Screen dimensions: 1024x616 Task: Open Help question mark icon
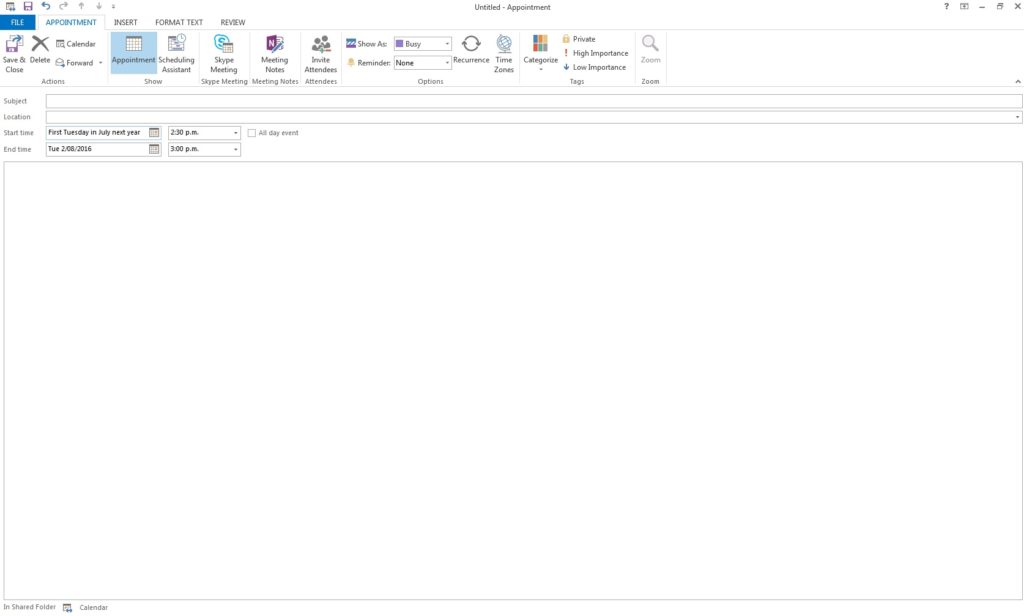946,7
